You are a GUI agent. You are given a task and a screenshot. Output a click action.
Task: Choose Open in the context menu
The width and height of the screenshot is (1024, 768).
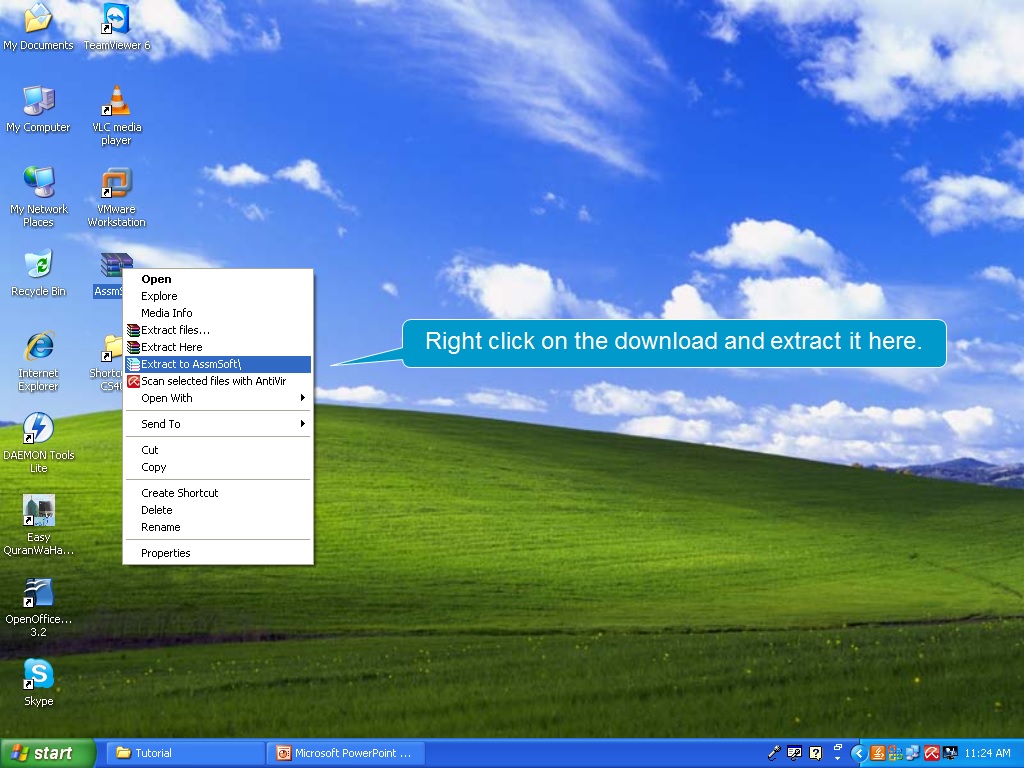pos(218,279)
